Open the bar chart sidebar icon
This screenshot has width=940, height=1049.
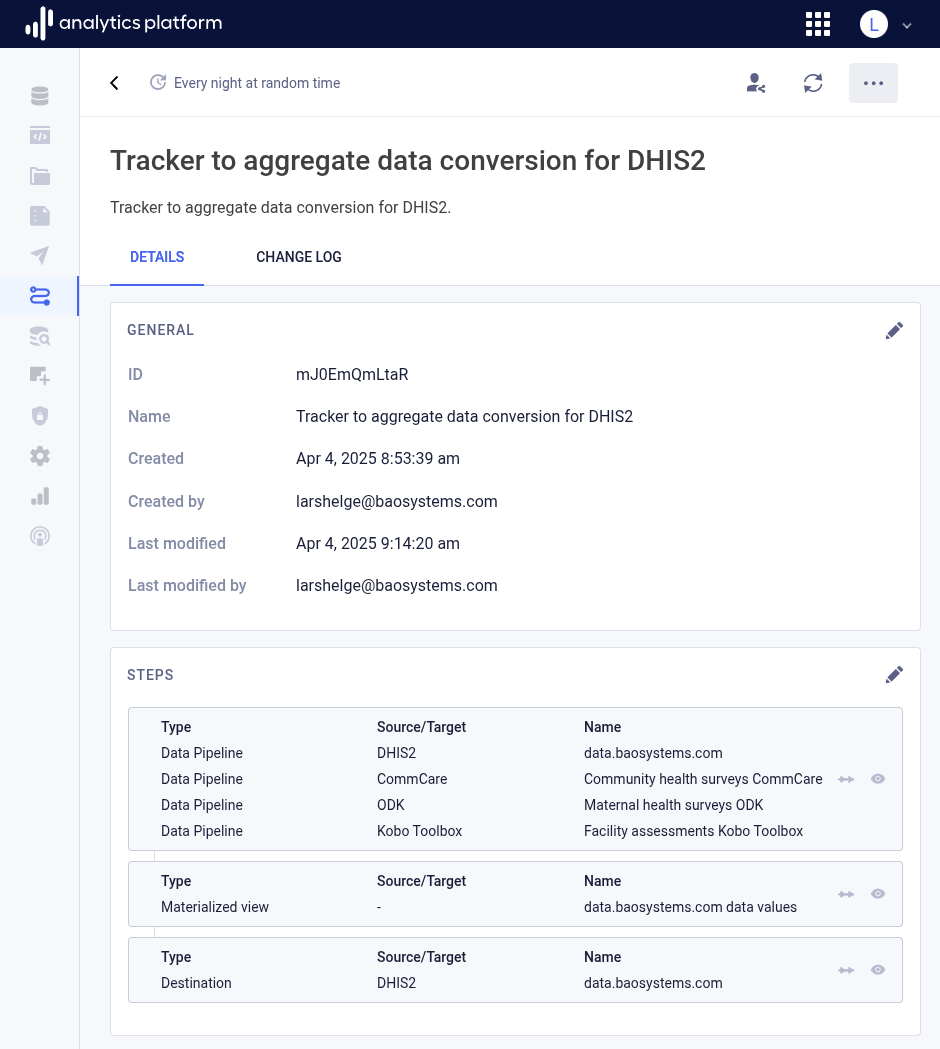[x=39, y=496]
